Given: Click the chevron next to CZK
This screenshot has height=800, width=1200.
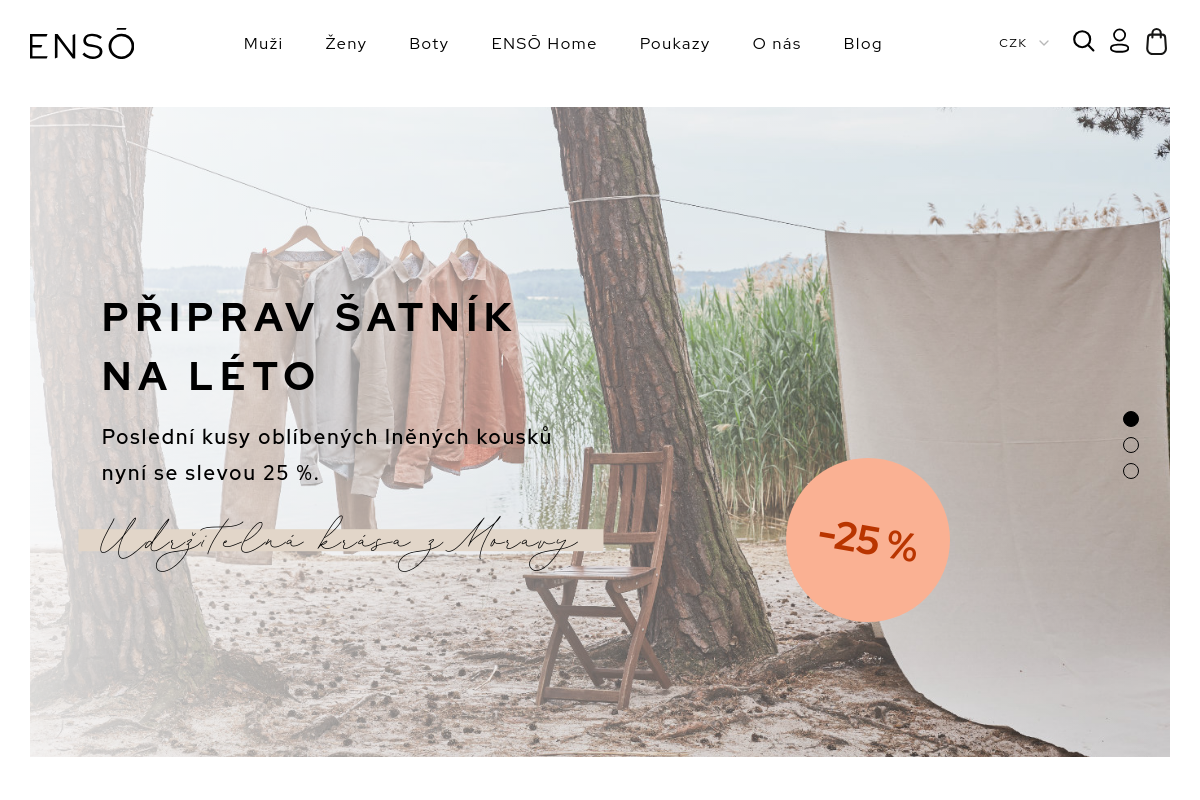Looking at the screenshot, I should click(1044, 43).
